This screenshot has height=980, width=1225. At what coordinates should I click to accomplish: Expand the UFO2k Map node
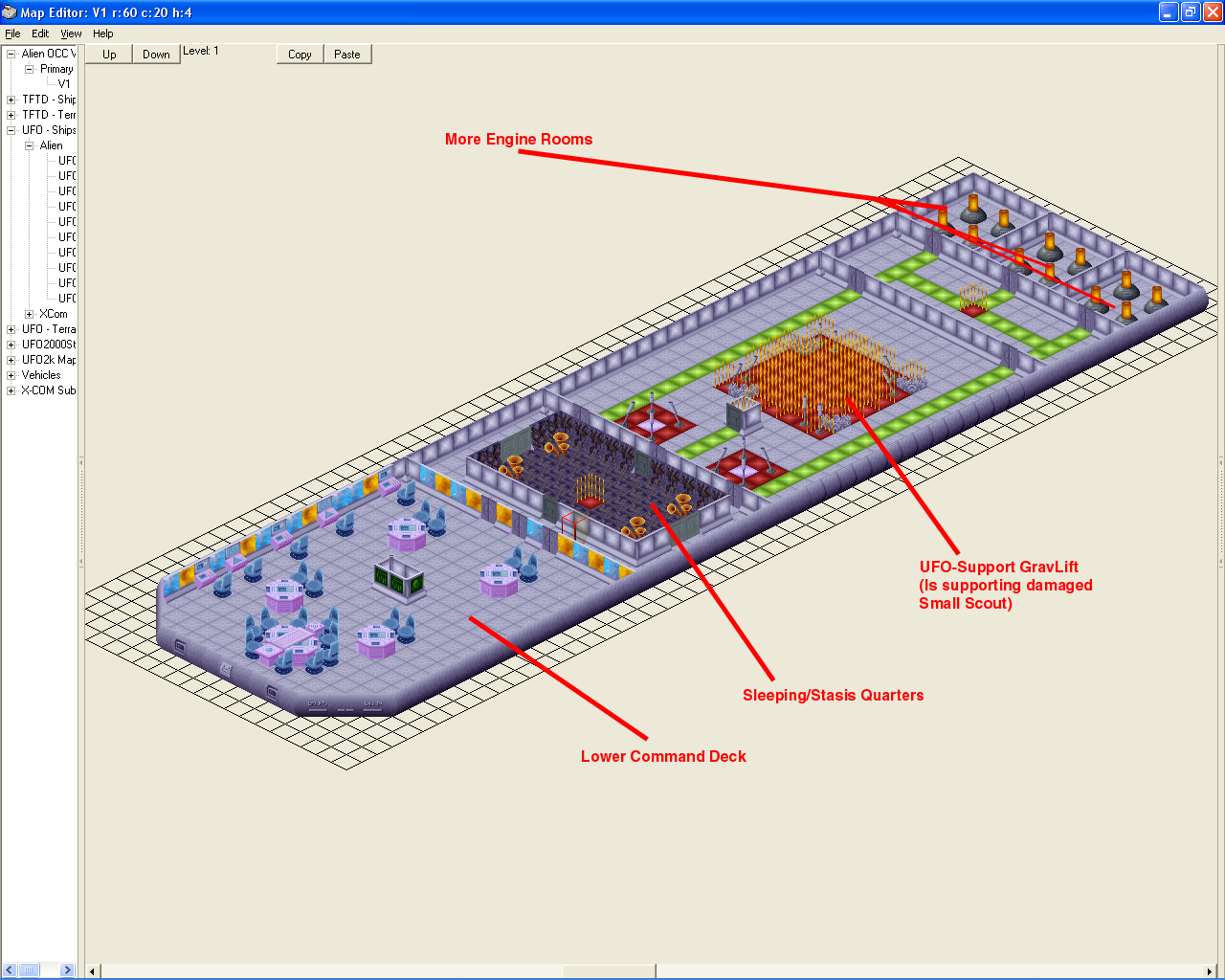pos(11,360)
